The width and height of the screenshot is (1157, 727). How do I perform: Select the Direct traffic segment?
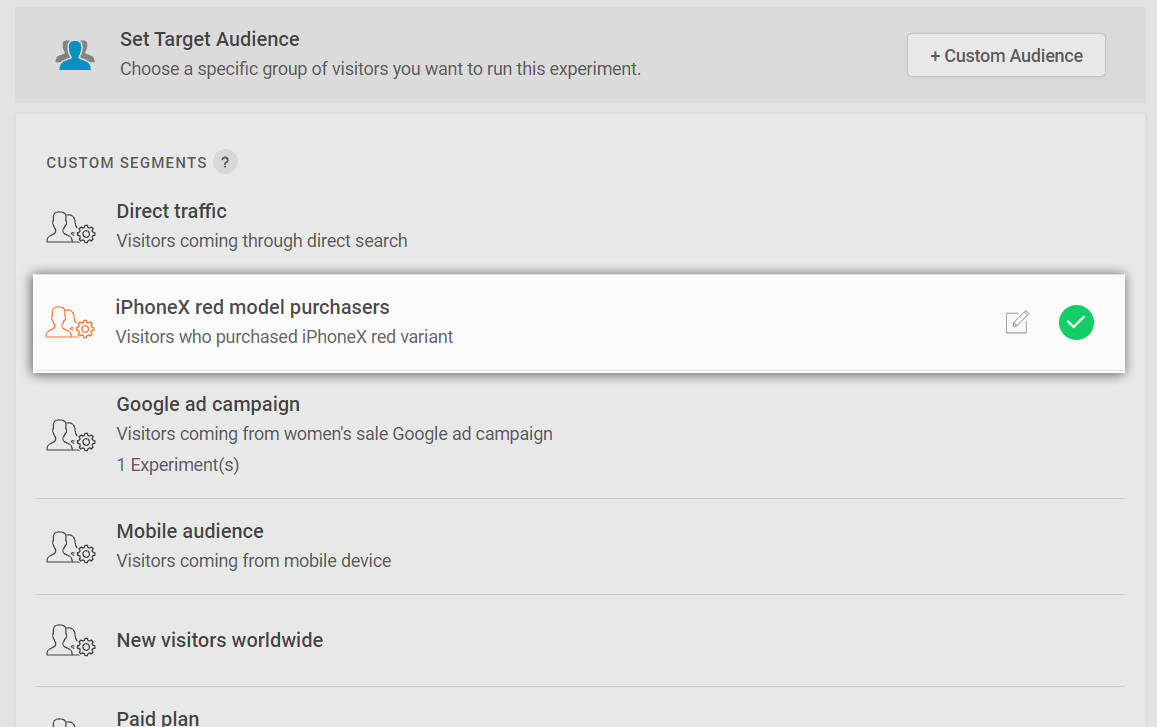pos(172,211)
